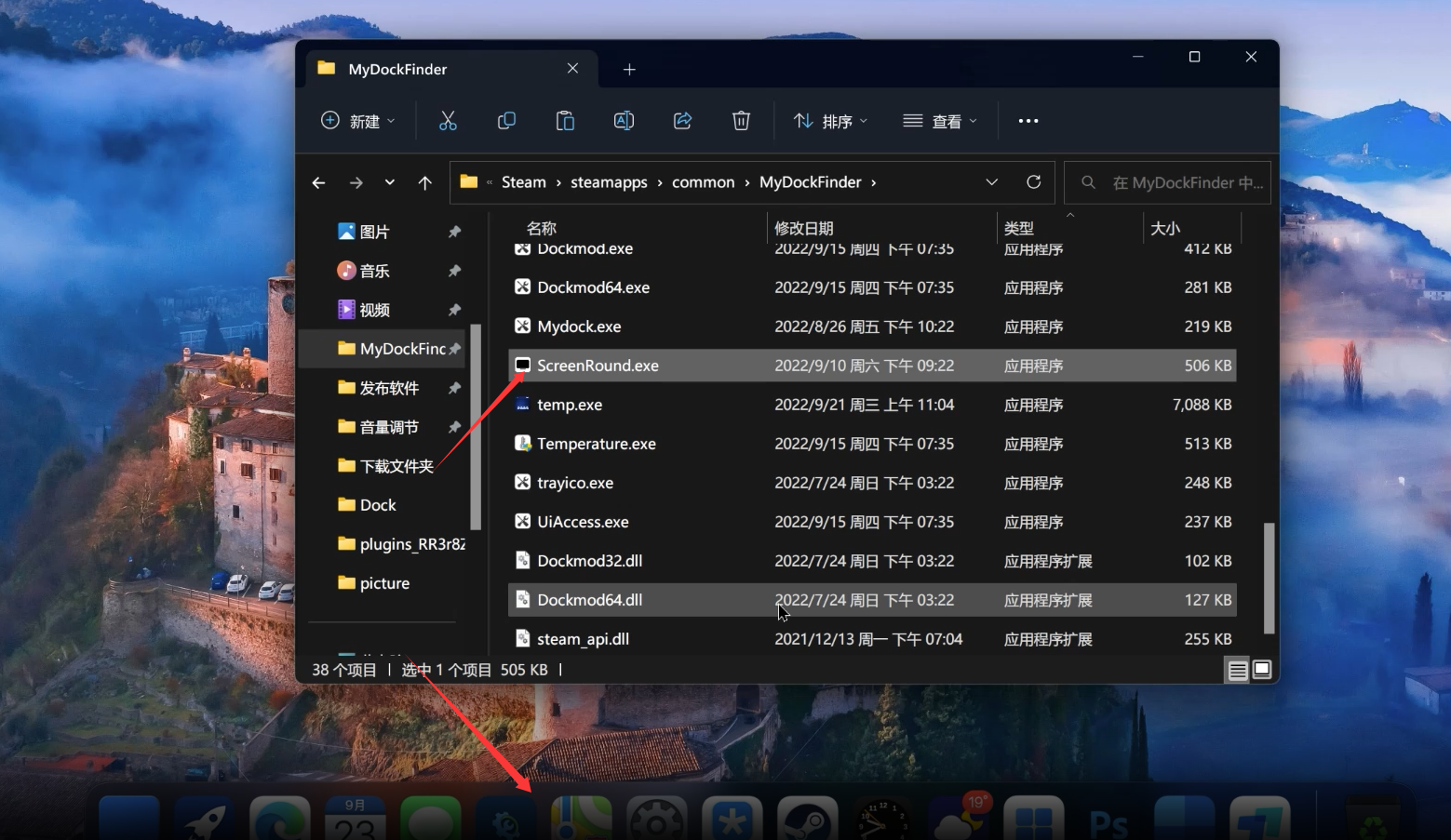The height and width of the screenshot is (840, 1451).
Task: Expand chevron after common in breadcrumb
Action: click(747, 182)
